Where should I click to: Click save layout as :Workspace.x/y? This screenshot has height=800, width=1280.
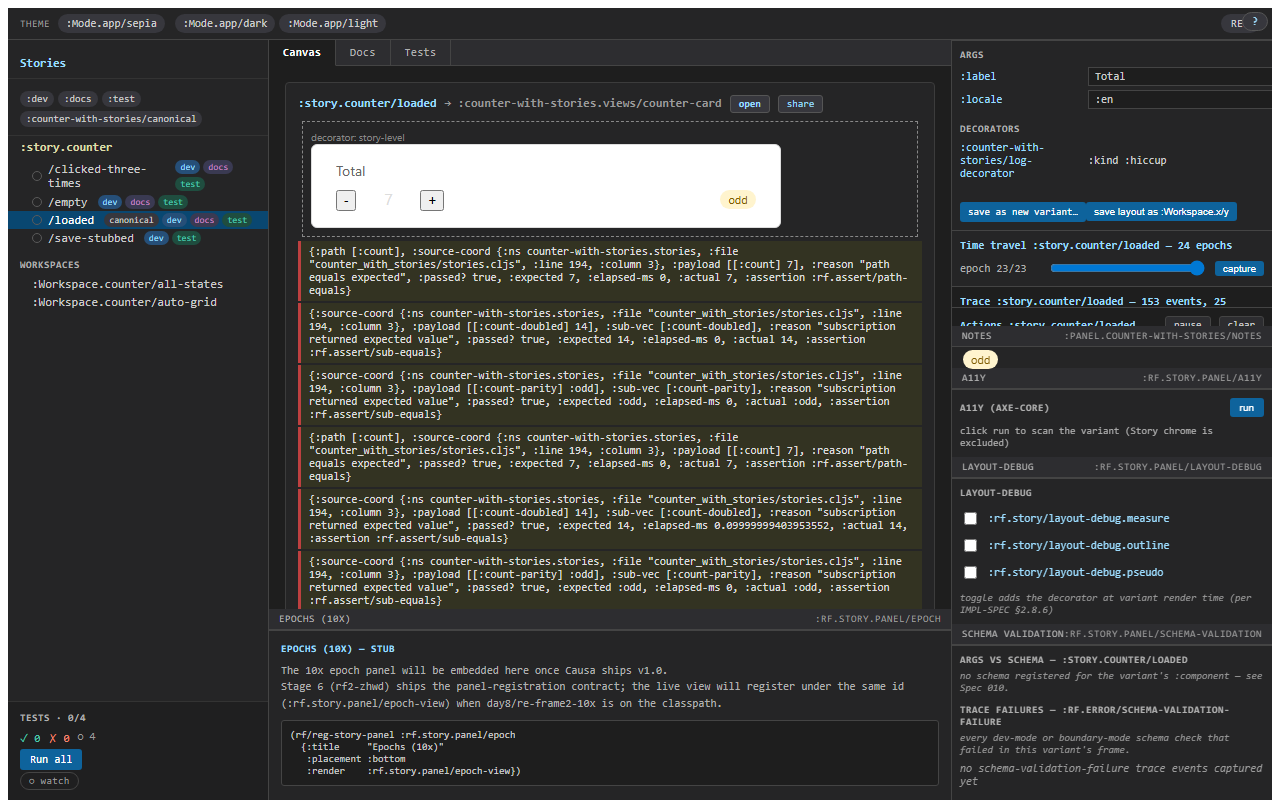click(x=1162, y=212)
